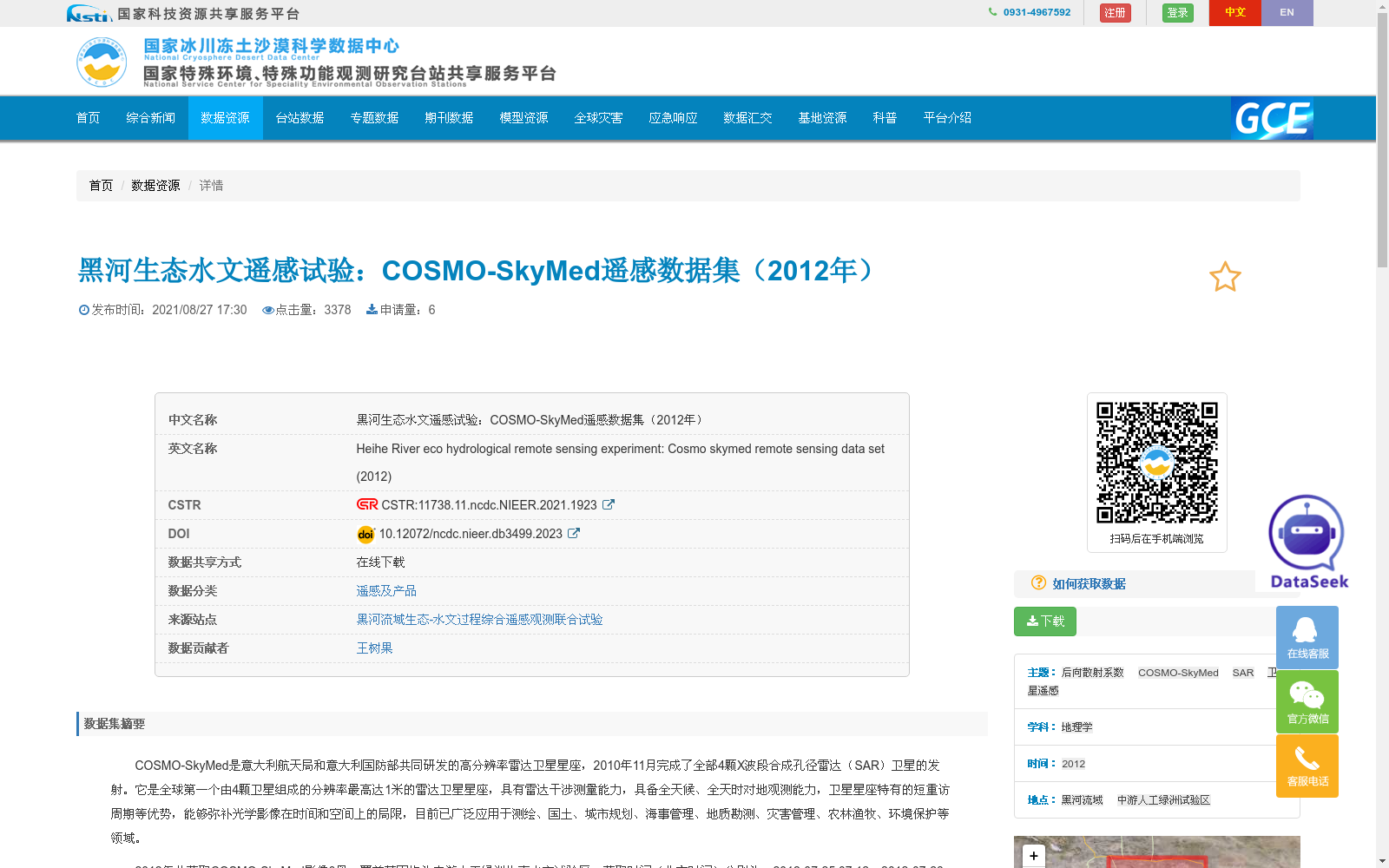Click keyword tag SAR
Viewport: 1389px width, 868px height.
tap(1243, 673)
